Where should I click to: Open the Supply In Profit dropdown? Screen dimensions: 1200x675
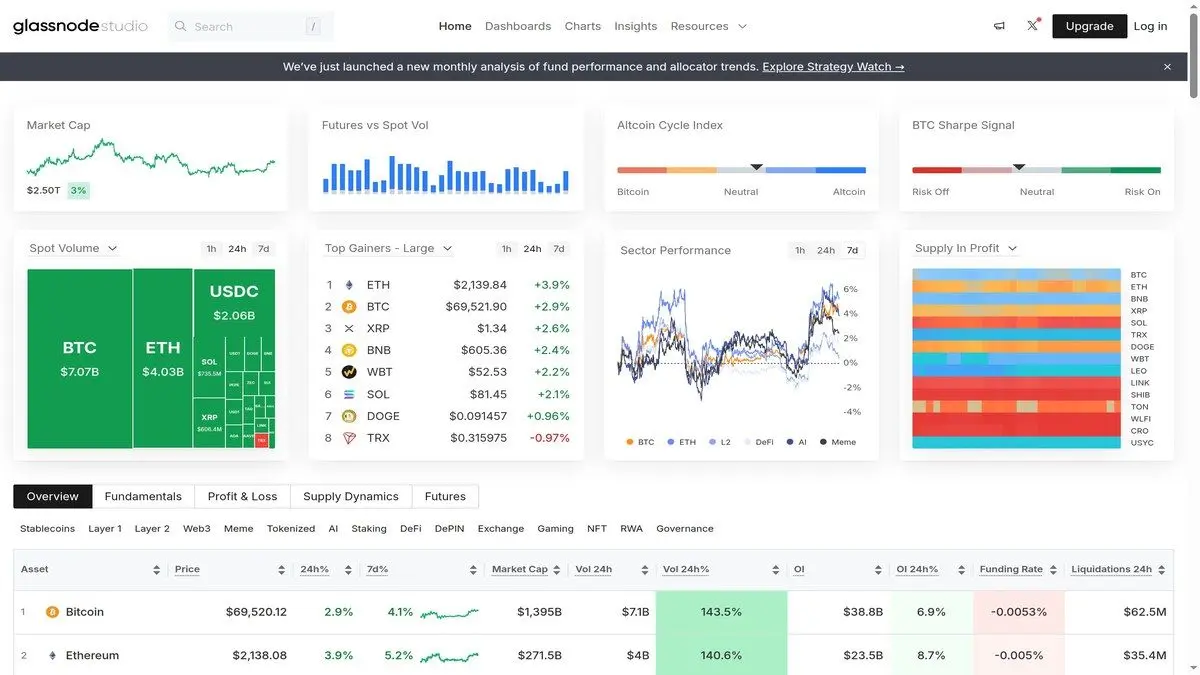[966, 248]
